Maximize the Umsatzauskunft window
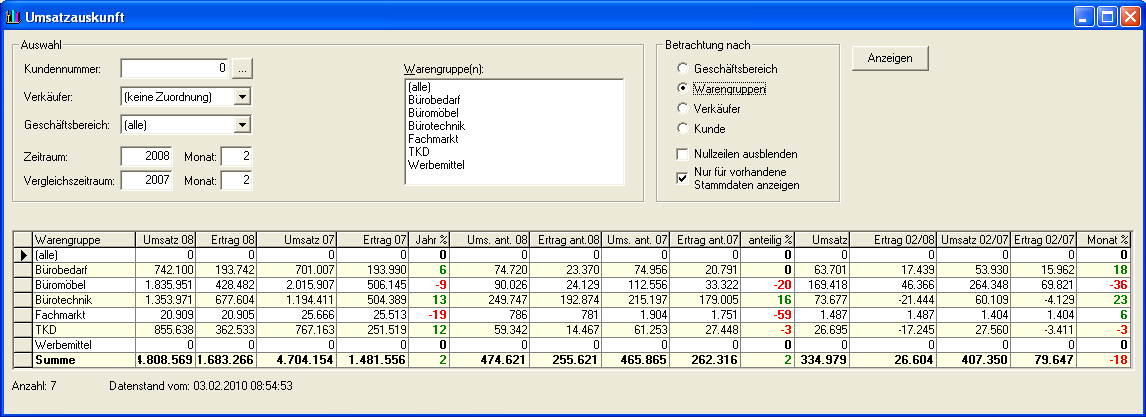This screenshot has height=417, width=1146. [x=1107, y=16]
